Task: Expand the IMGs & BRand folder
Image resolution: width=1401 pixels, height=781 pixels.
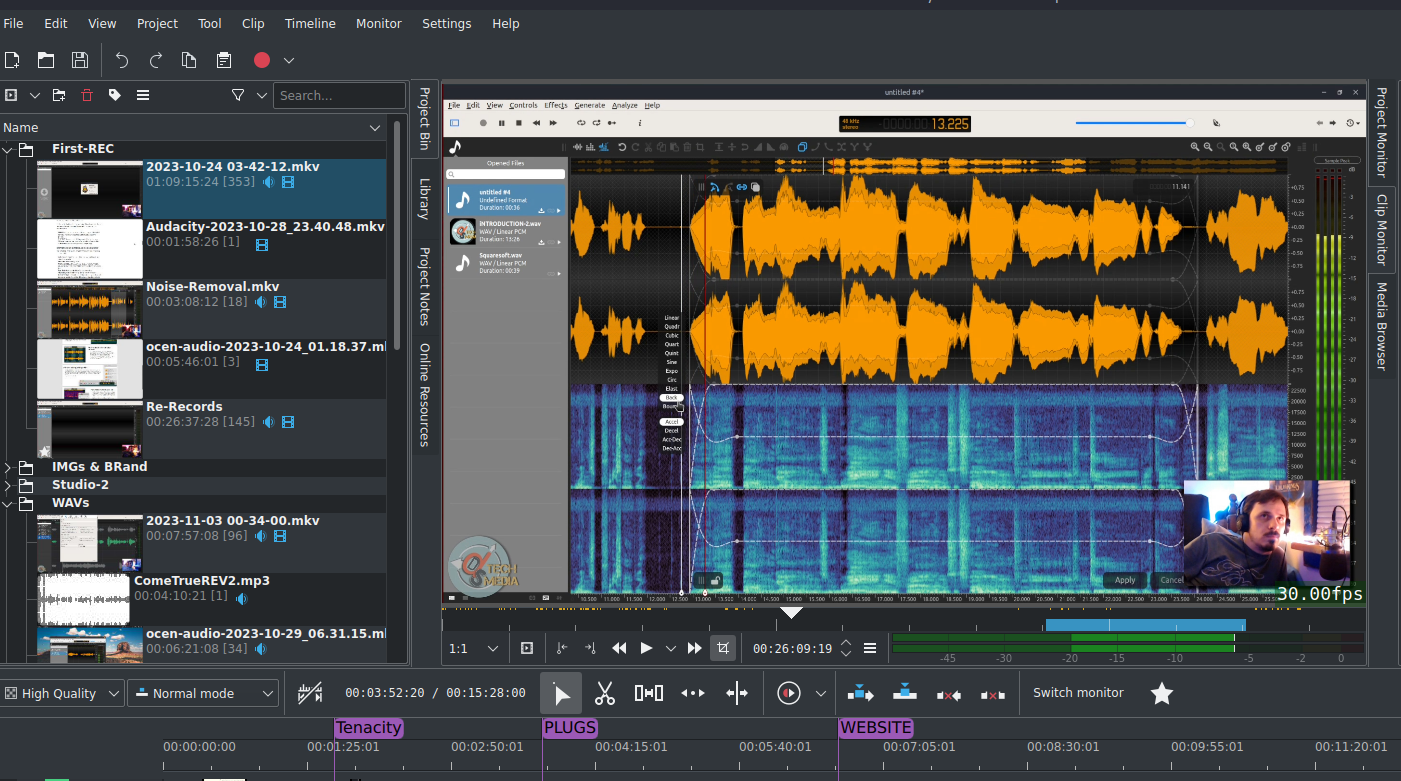Action: click(7, 467)
